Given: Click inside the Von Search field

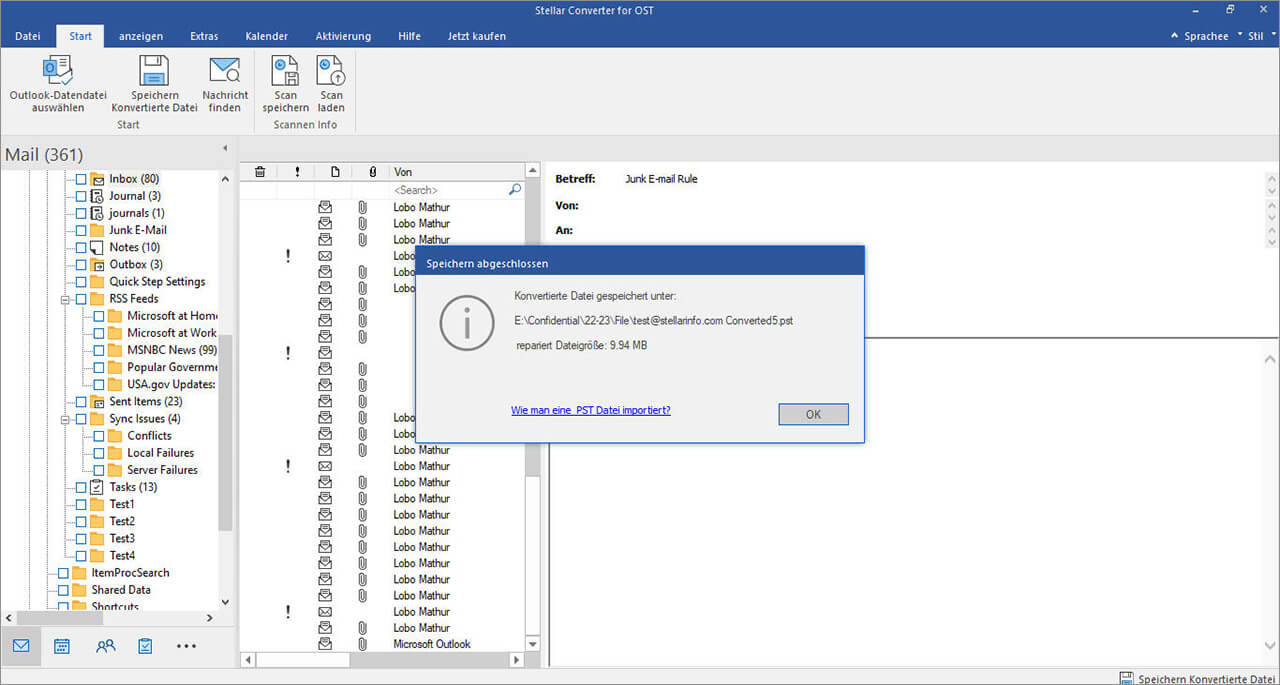Looking at the screenshot, I should [449, 189].
